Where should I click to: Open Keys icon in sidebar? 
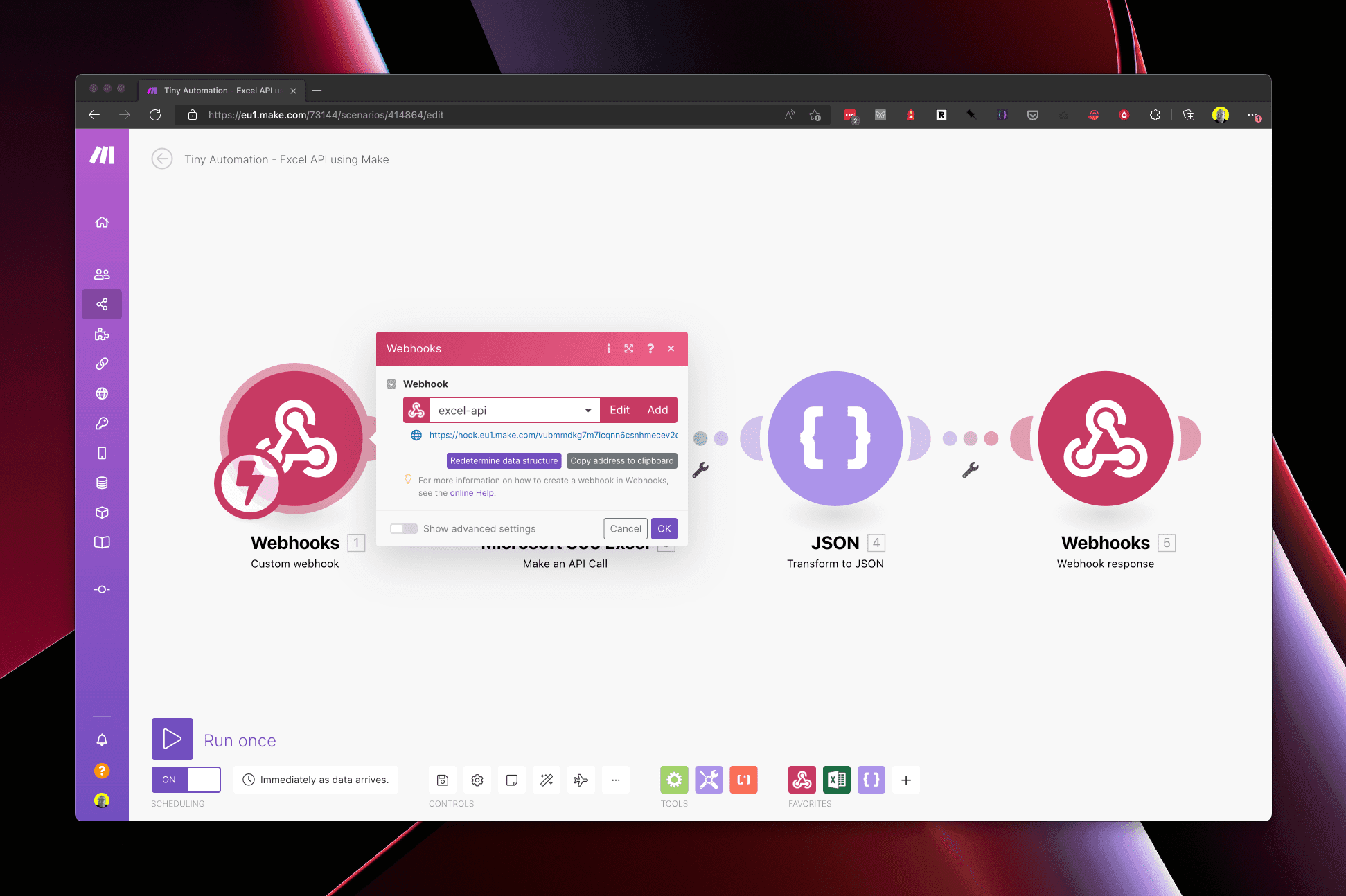[x=102, y=423]
